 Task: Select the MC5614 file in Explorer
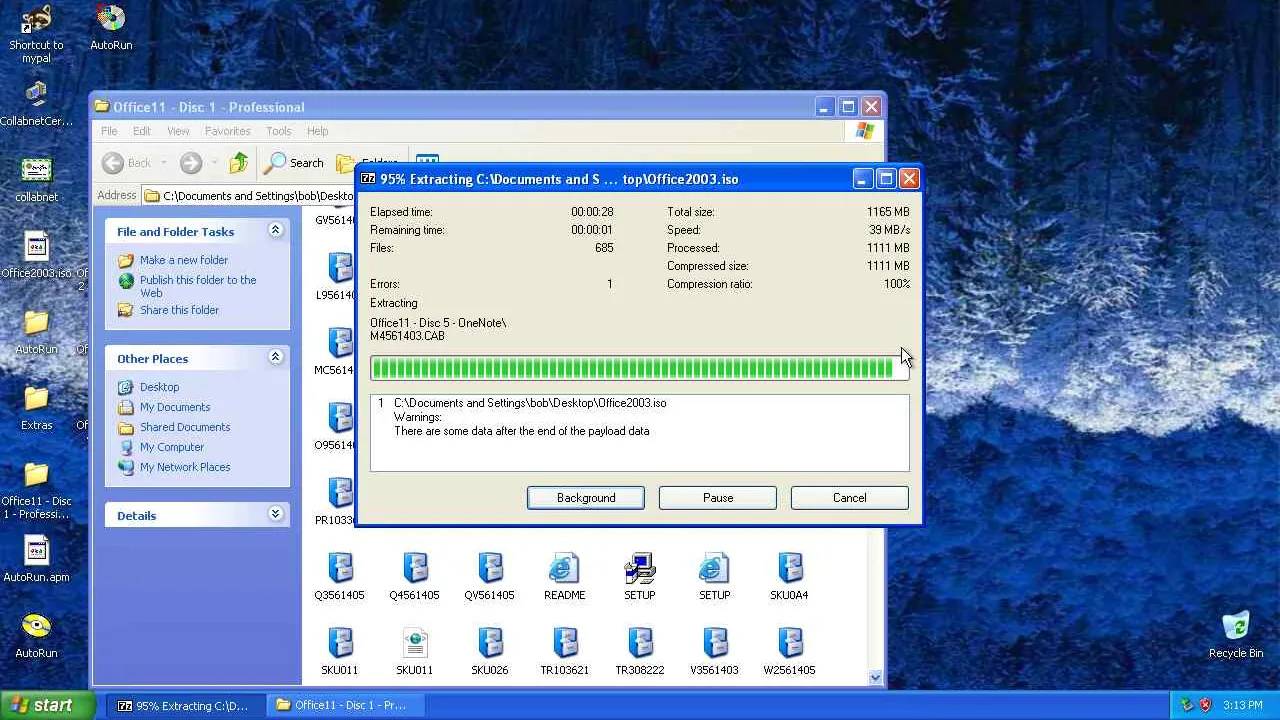(337, 352)
